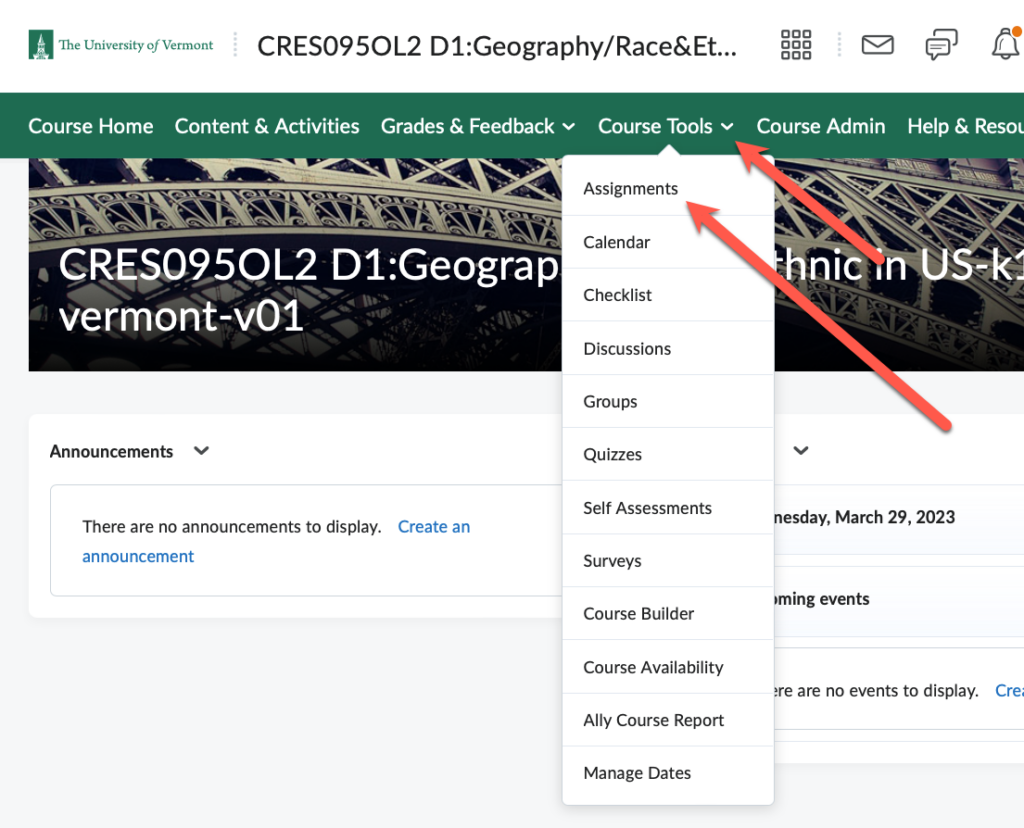The height and width of the screenshot is (828, 1024).
Task: Open Discussions from the menu
Action: 627,348
